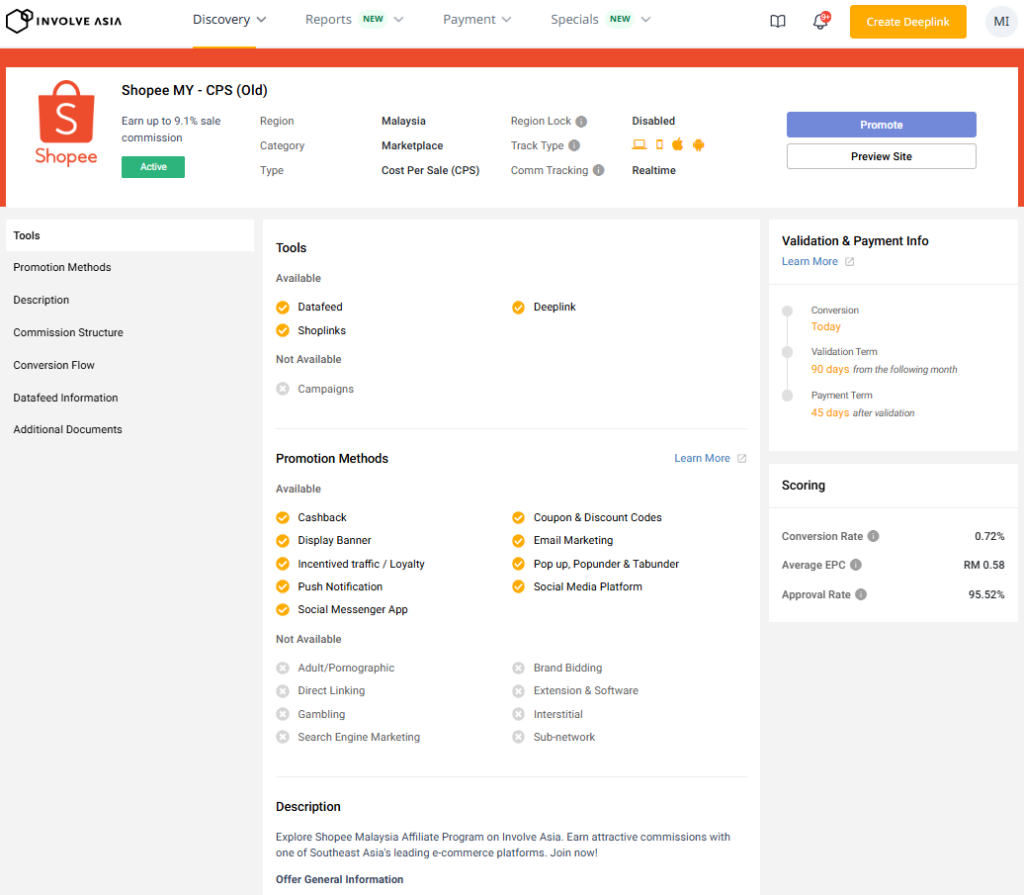Select Commission Structure in the sidebar
Screen dimensions: 1024x895
(x=68, y=332)
